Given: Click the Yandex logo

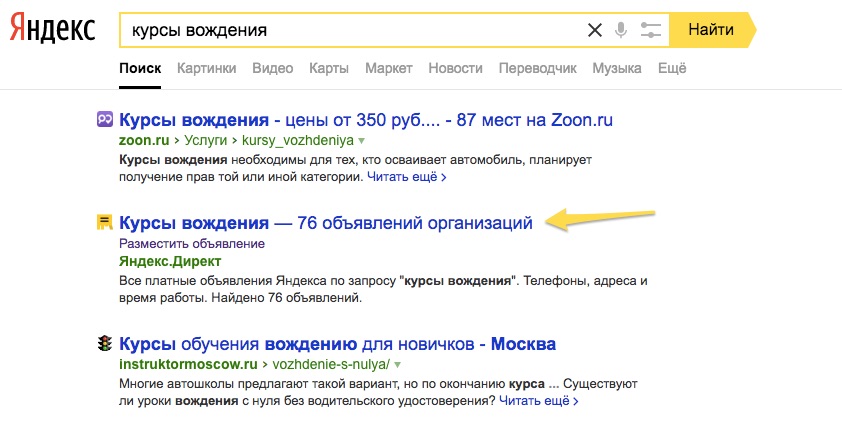Looking at the screenshot, I should click(x=52, y=30).
